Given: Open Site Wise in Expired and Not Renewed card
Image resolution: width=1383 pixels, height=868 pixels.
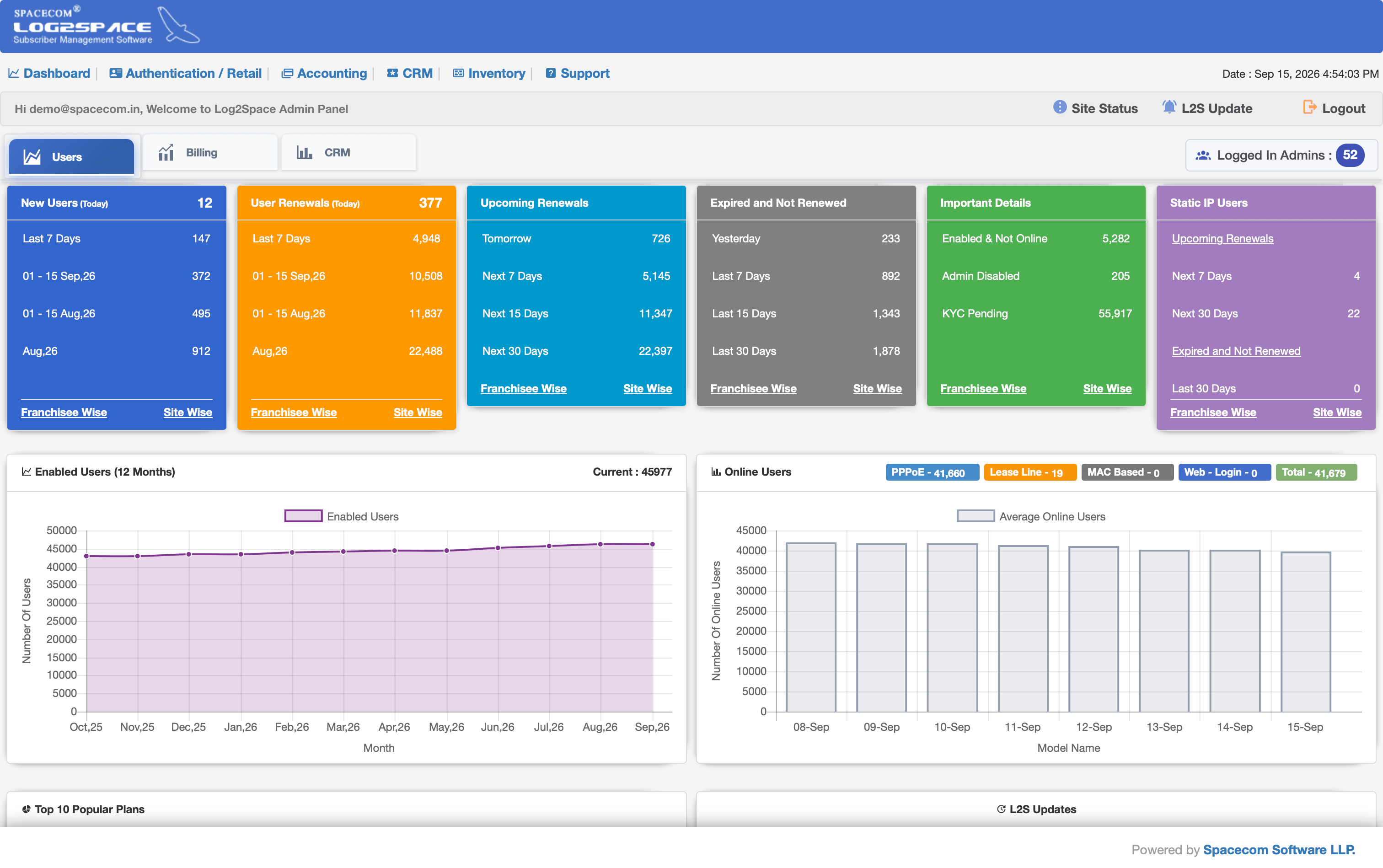Looking at the screenshot, I should pyautogui.click(x=877, y=389).
